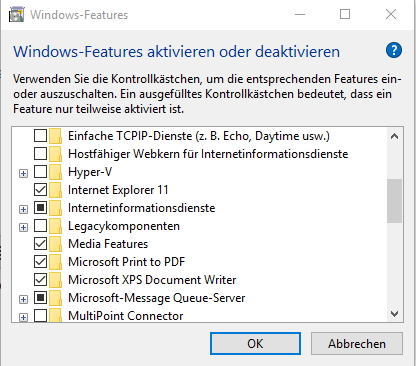Check the Legacykomponenten checkbox
Viewport: 416px width, 366px height.
[x=40, y=226]
